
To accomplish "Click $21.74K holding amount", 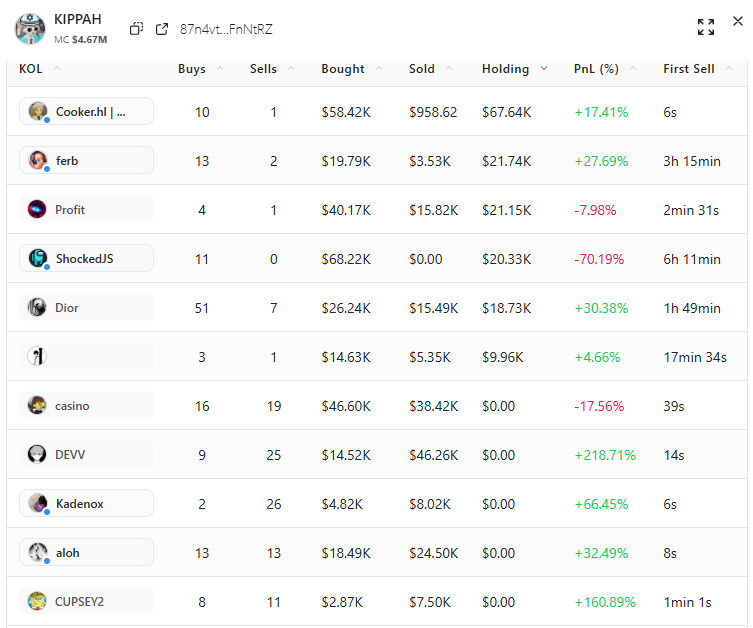I will tap(507, 161).
